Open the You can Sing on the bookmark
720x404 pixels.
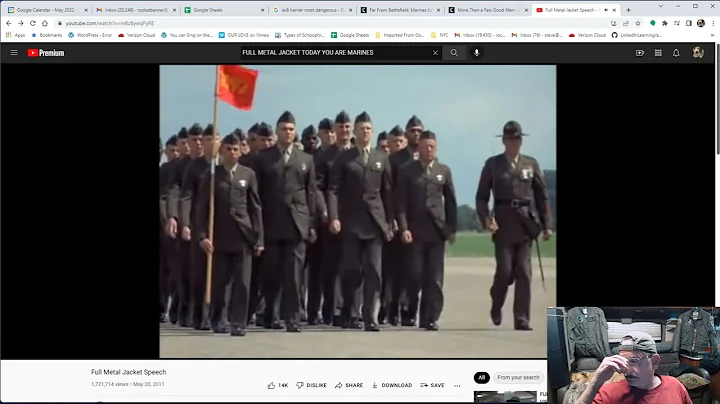tap(186, 35)
